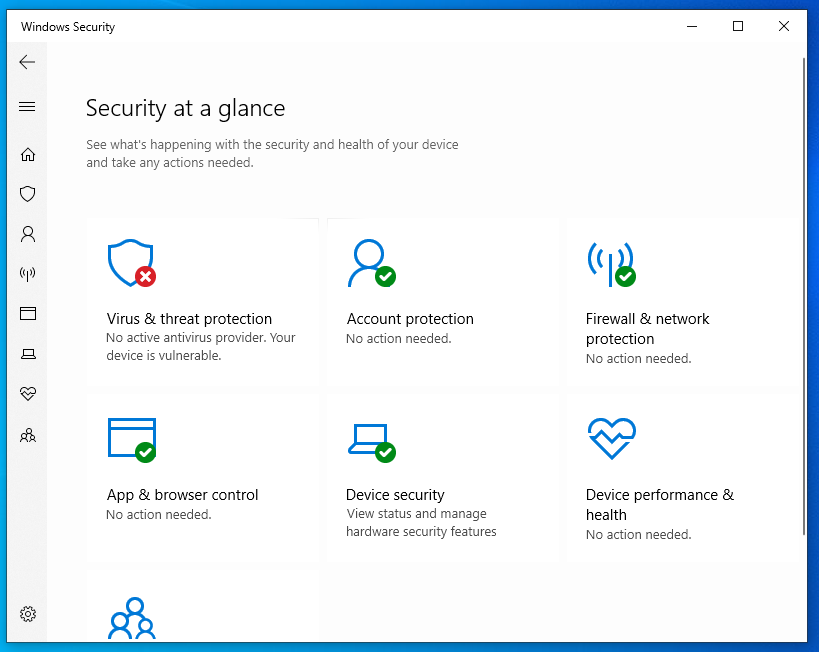Open the Firewall & network protection title
Viewport: 819px width, 652px height.
(x=648, y=329)
